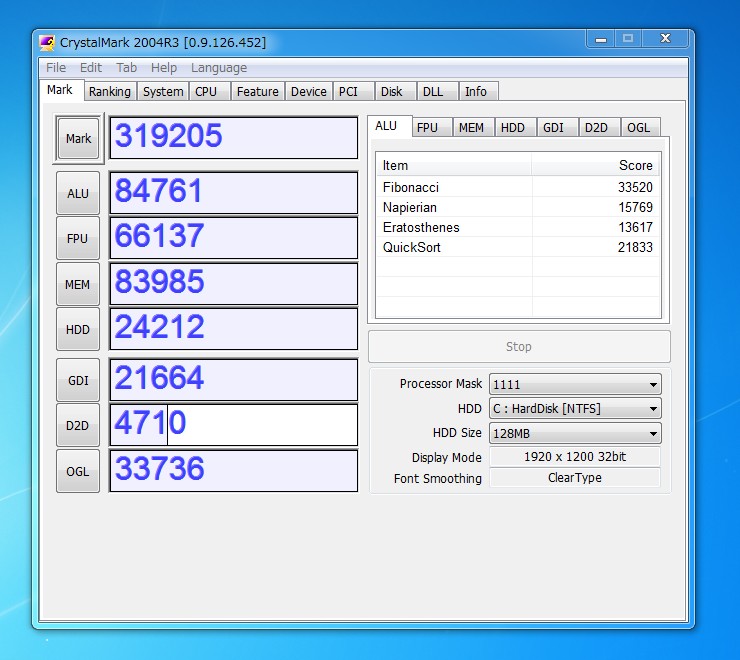This screenshot has width=740, height=660.
Task: Switch to the CPU tab
Action: [x=210, y=91]
